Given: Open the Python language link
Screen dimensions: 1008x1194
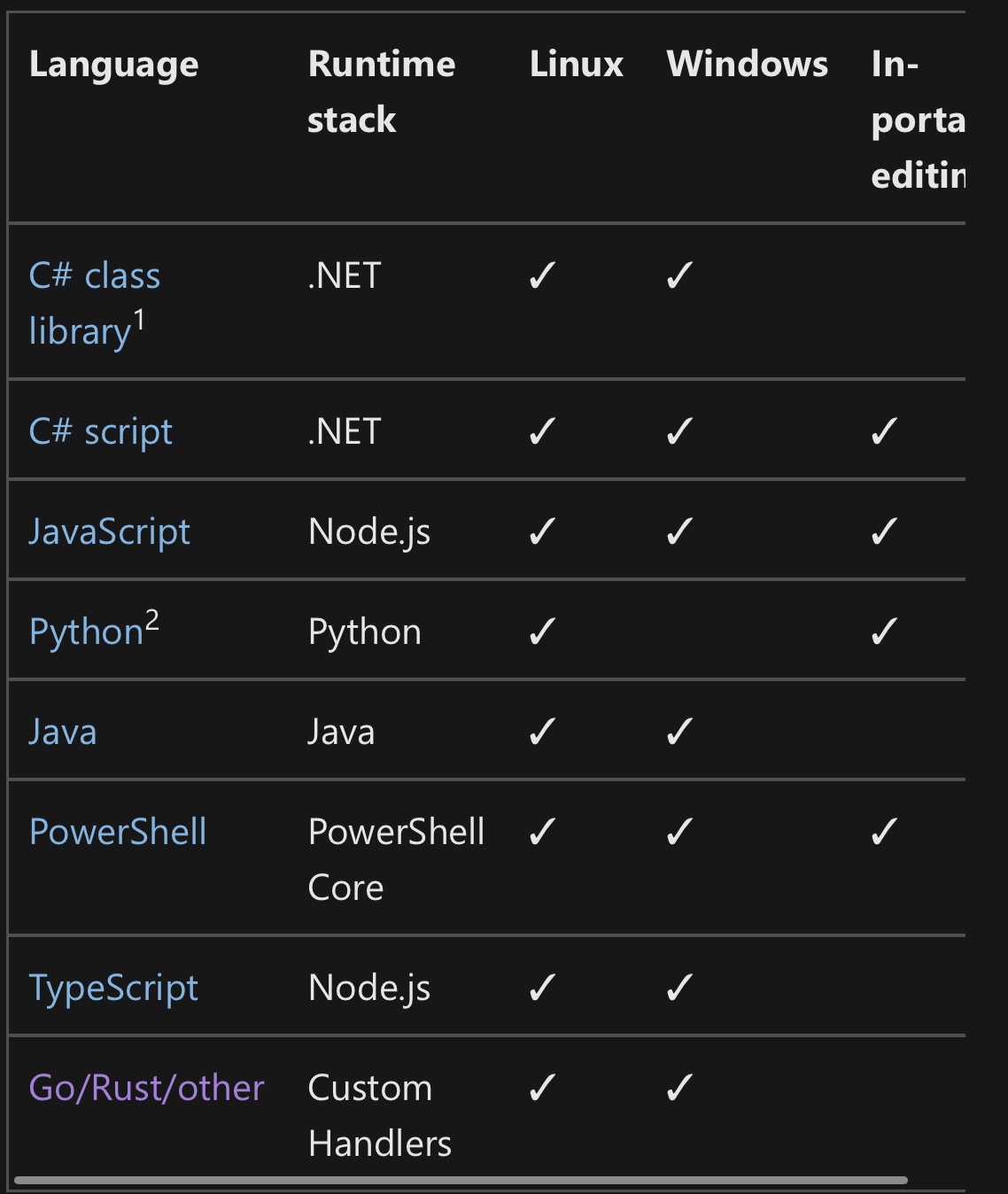Looking at the screenshot, I should [86, 632].
